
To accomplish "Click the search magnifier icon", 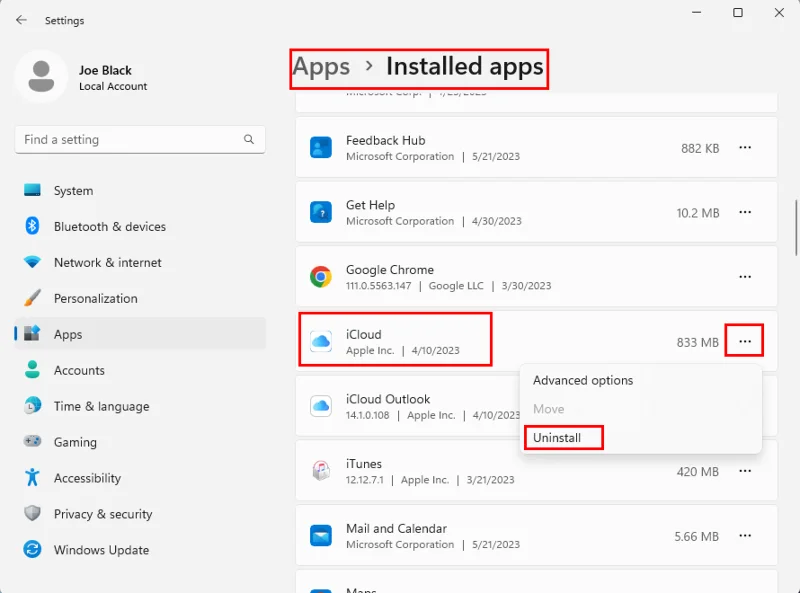I will tap(248, 139).
